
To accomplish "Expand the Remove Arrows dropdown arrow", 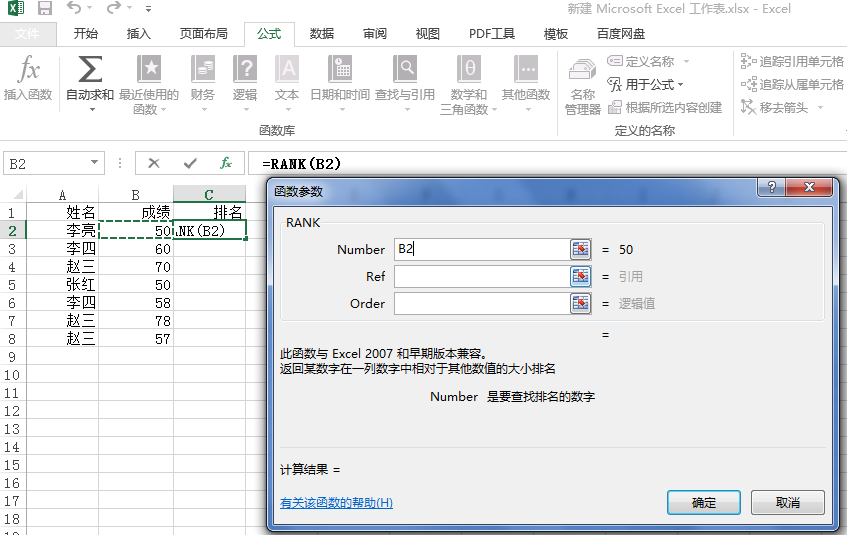I will coord(820,108).
